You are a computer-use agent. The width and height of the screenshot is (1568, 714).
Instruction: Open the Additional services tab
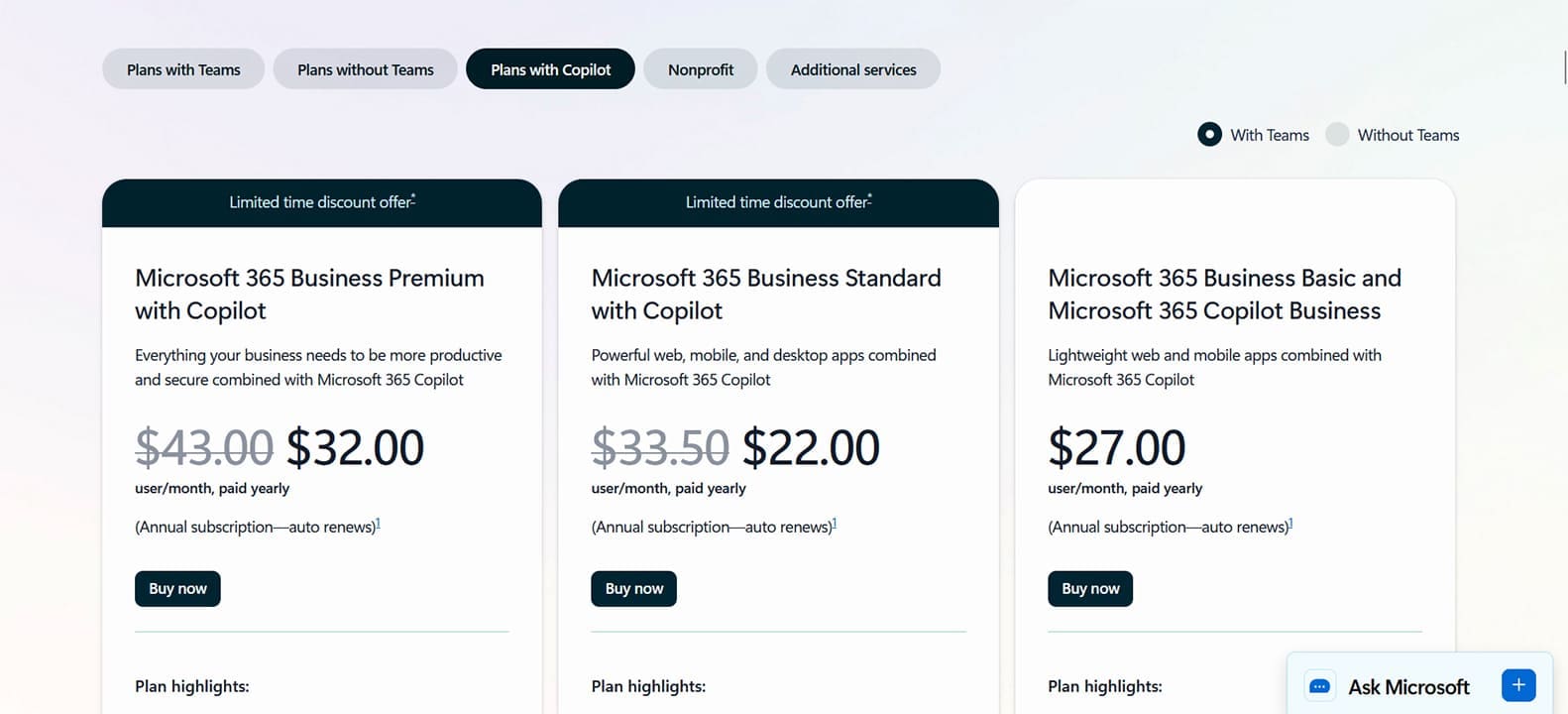coord(853,69)
